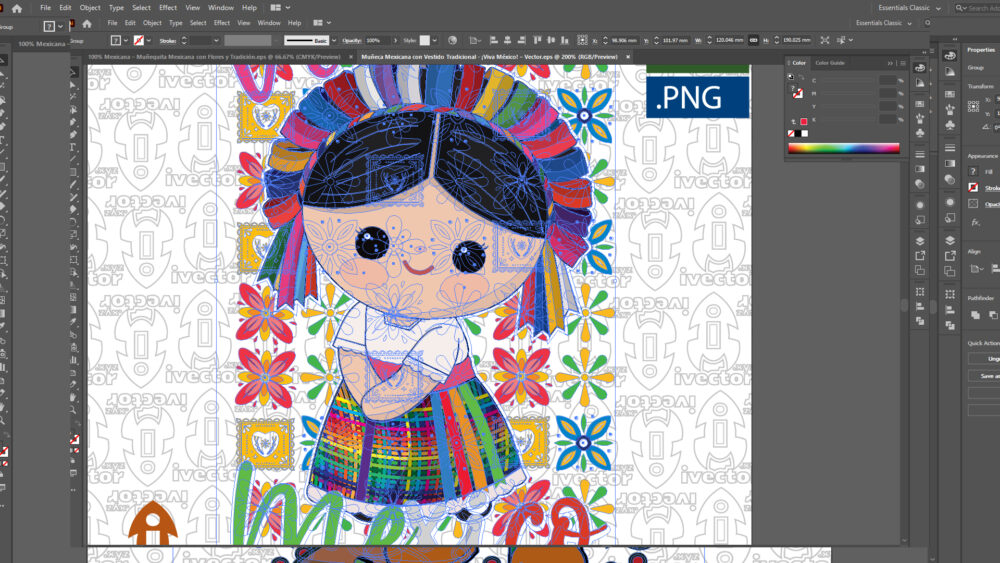The width and height of the screenshot is (1000, 563).
Task: Click Isolate Selected Object icon in control bar
Action: click(x=825, y=40)
